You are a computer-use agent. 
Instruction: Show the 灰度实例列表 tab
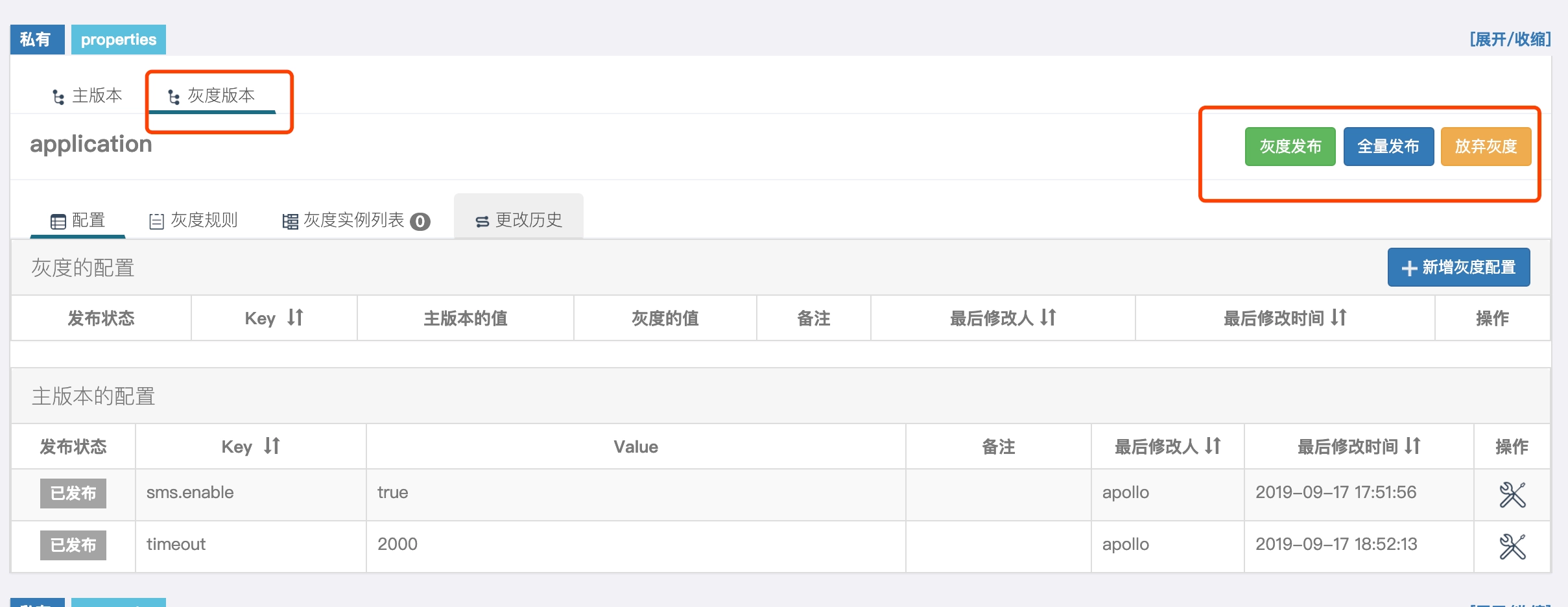click(x=356, y=220)
